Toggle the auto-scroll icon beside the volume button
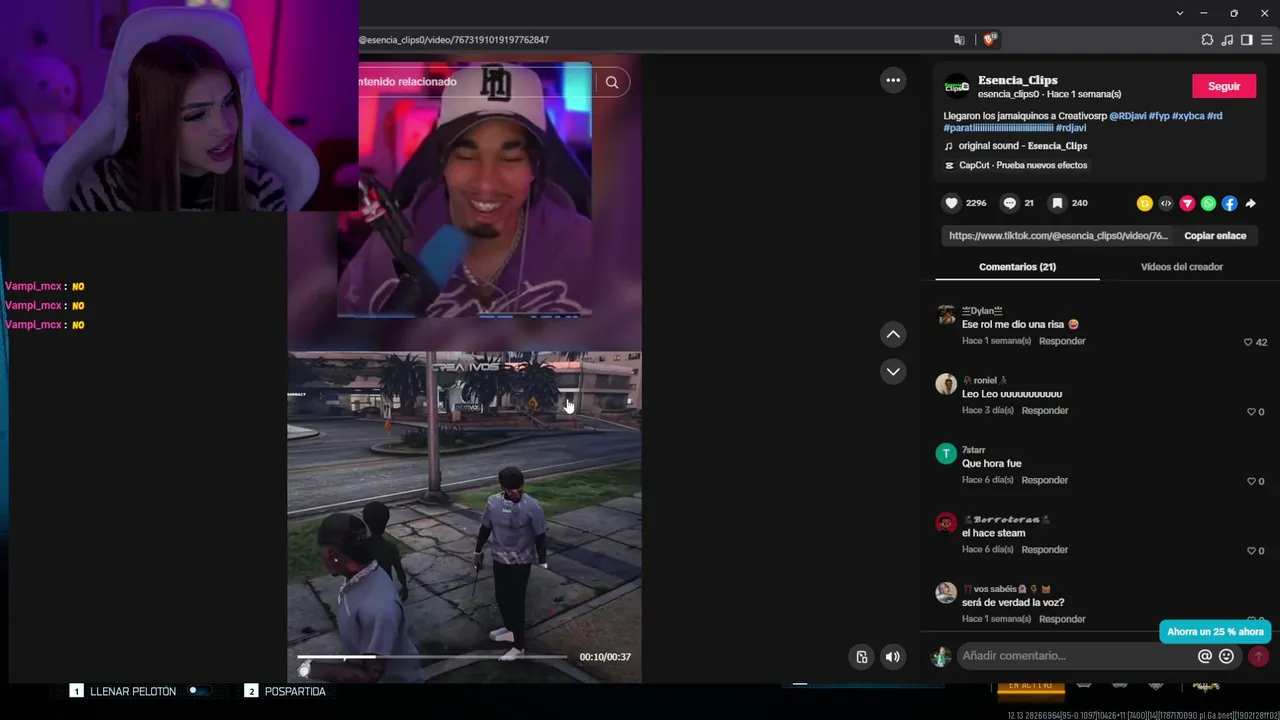1280x720 pixels. click(862, 657)
